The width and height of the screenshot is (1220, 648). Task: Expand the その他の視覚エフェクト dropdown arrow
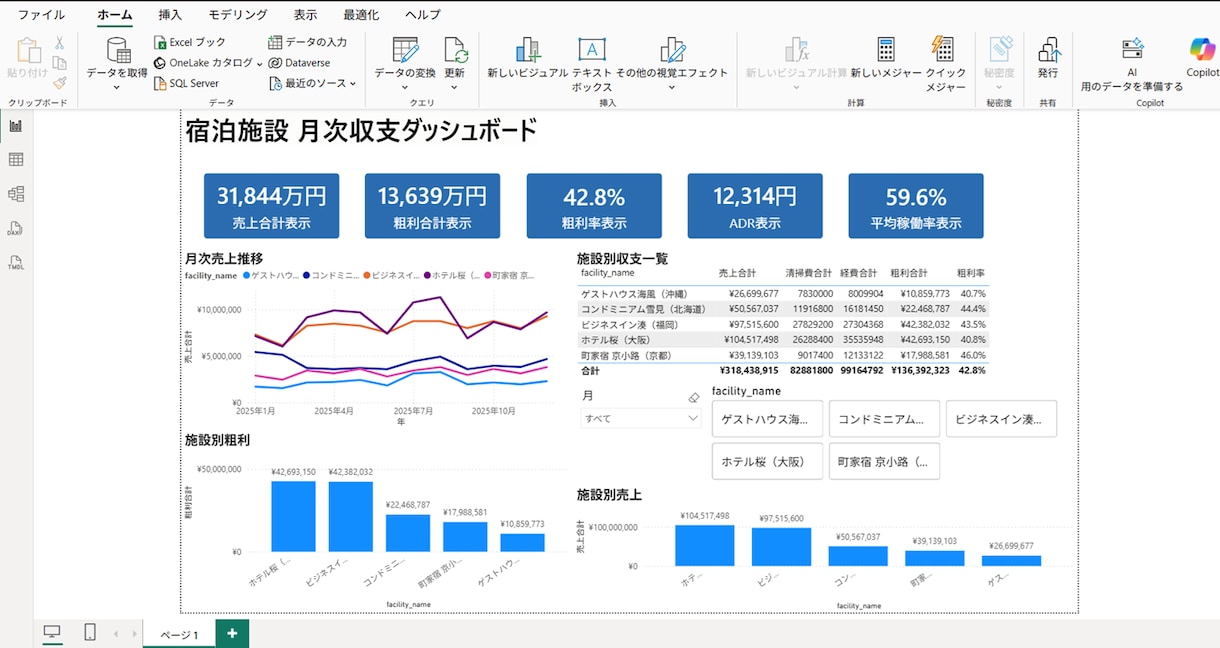(671, 87)
